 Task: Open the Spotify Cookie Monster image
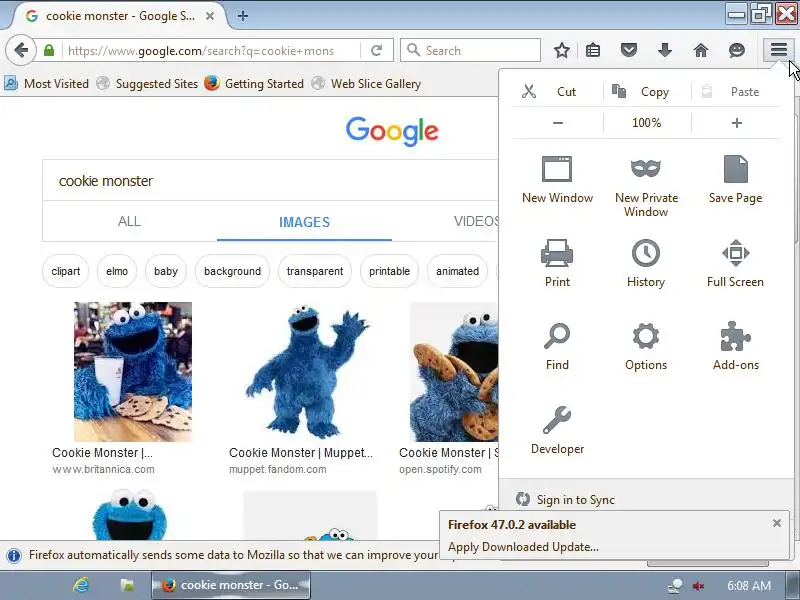(454, 371)
